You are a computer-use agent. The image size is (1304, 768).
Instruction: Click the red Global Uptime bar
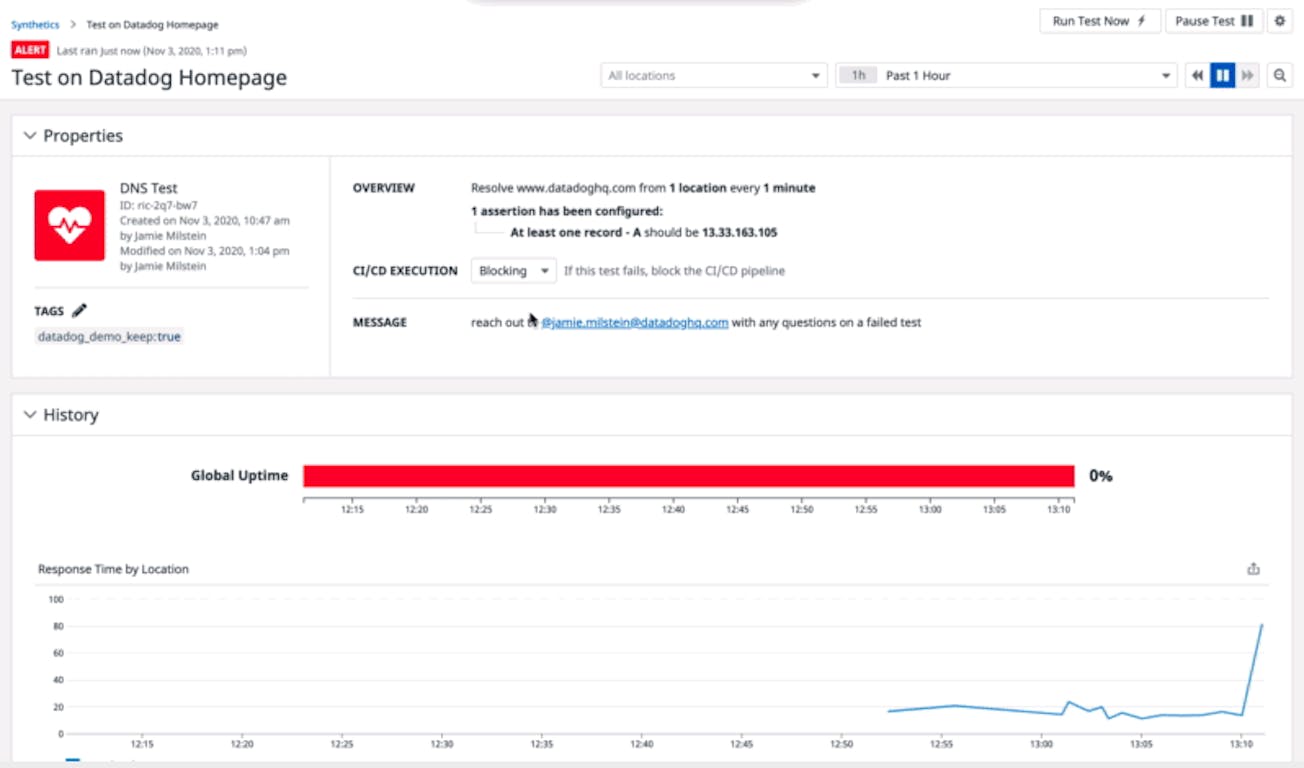(x=688, y=476)
